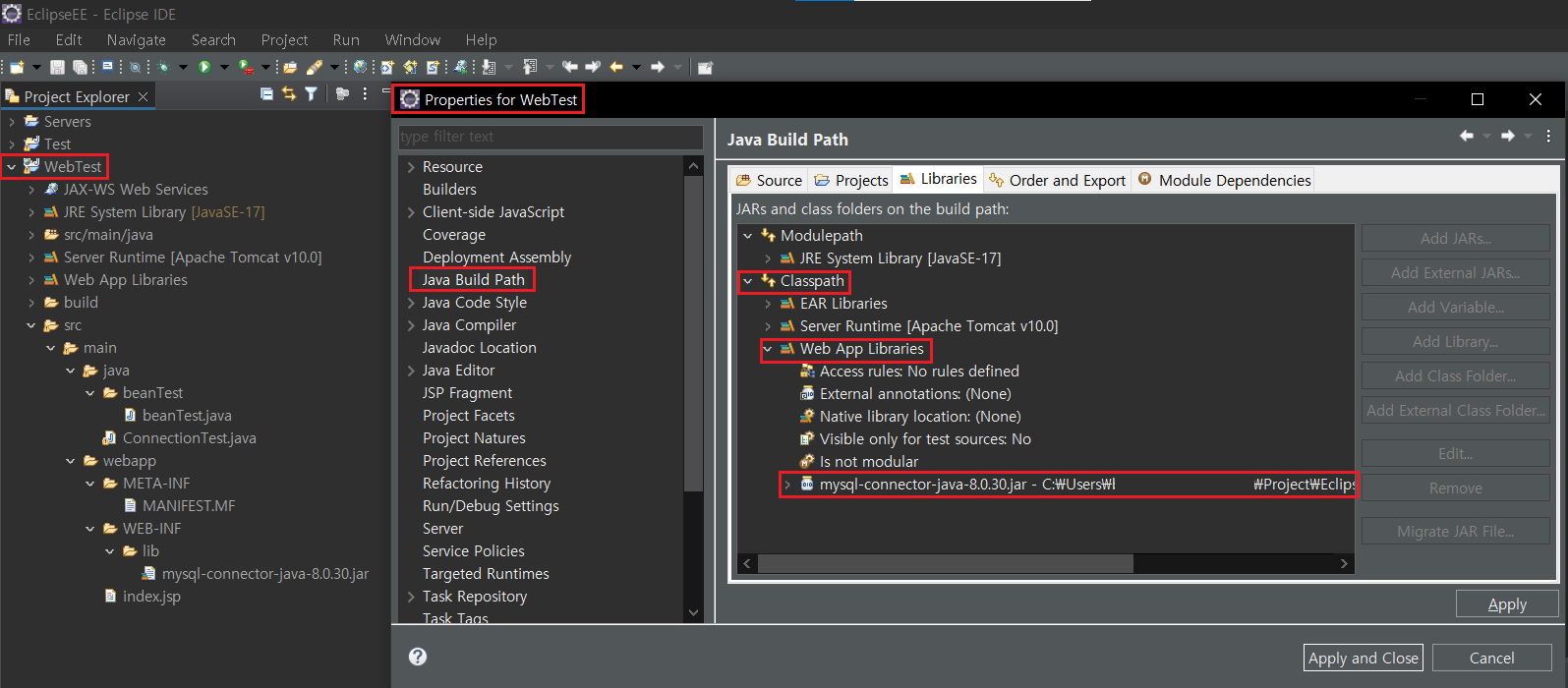
Task: Select Java Build Path in properties list
Action: [473, 280]
